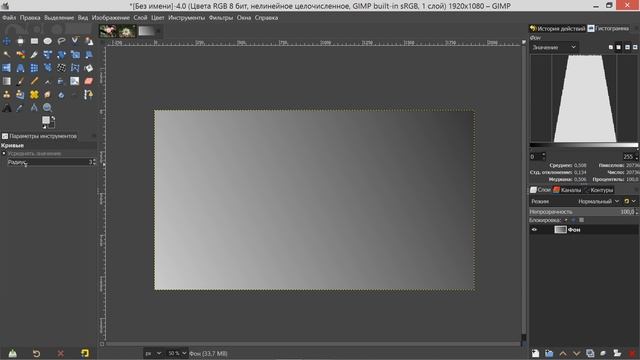Click the Радиус slider field

tap(51, 162)
